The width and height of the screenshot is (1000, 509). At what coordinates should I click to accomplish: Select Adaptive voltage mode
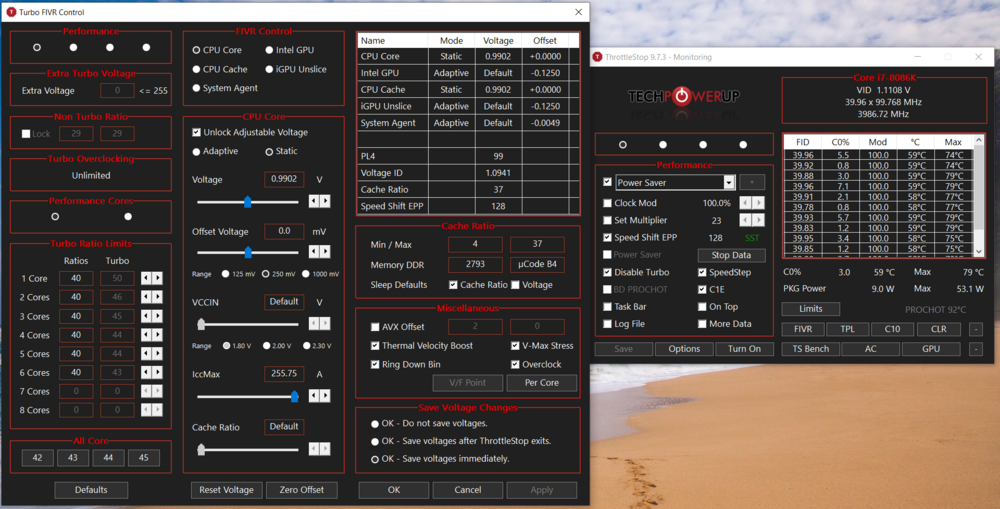click(x=196, y=152)
